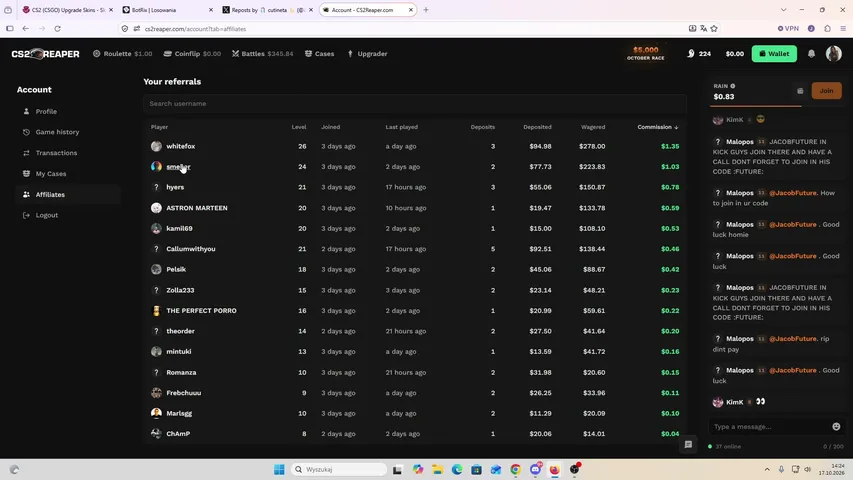Click ASTRON MARTEEN player name

click(x=197, y=208)
